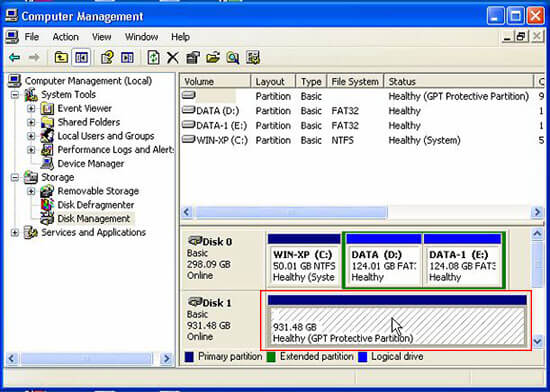The height and width of the screenshot is (392, 550).
Task: Select Removable Storage in the tree
Action: pos(98,191)
